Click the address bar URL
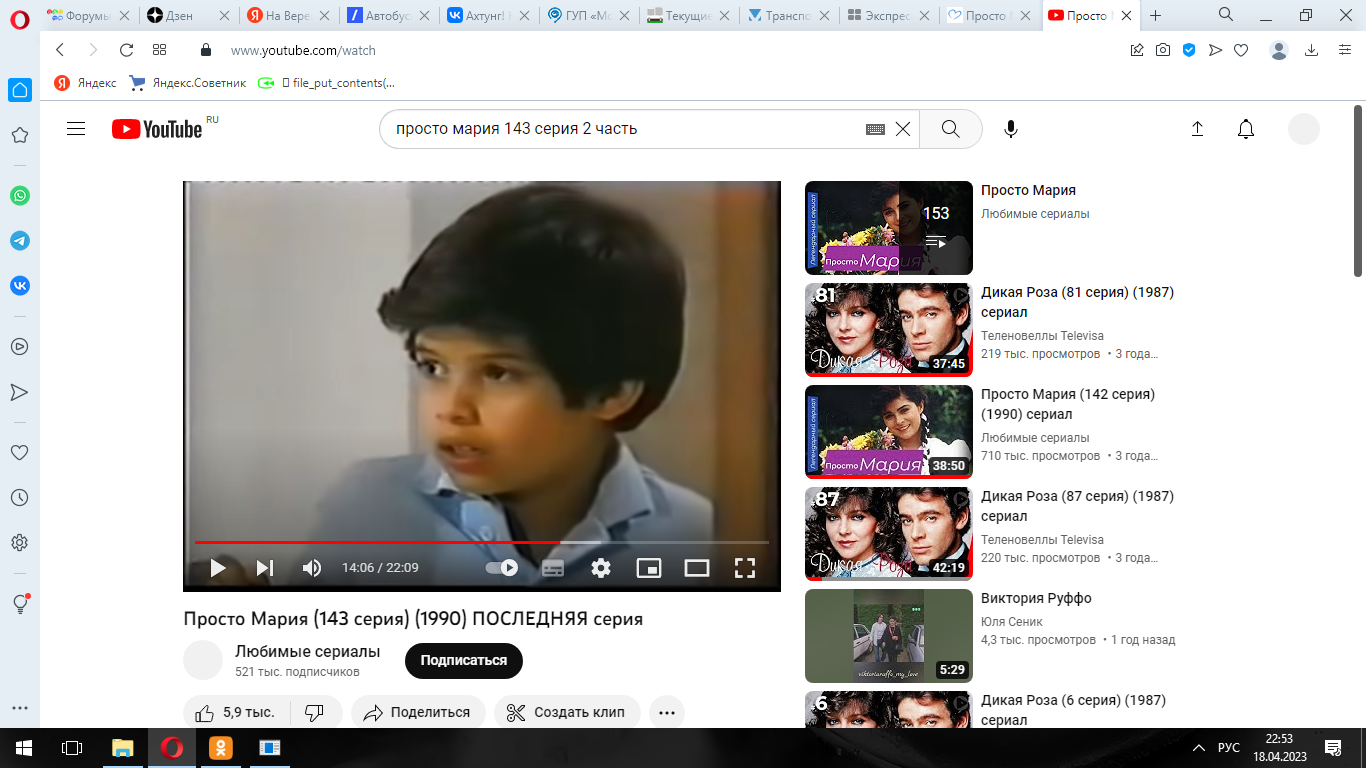This screenshot has height=768, width=1366. (303, 50)
